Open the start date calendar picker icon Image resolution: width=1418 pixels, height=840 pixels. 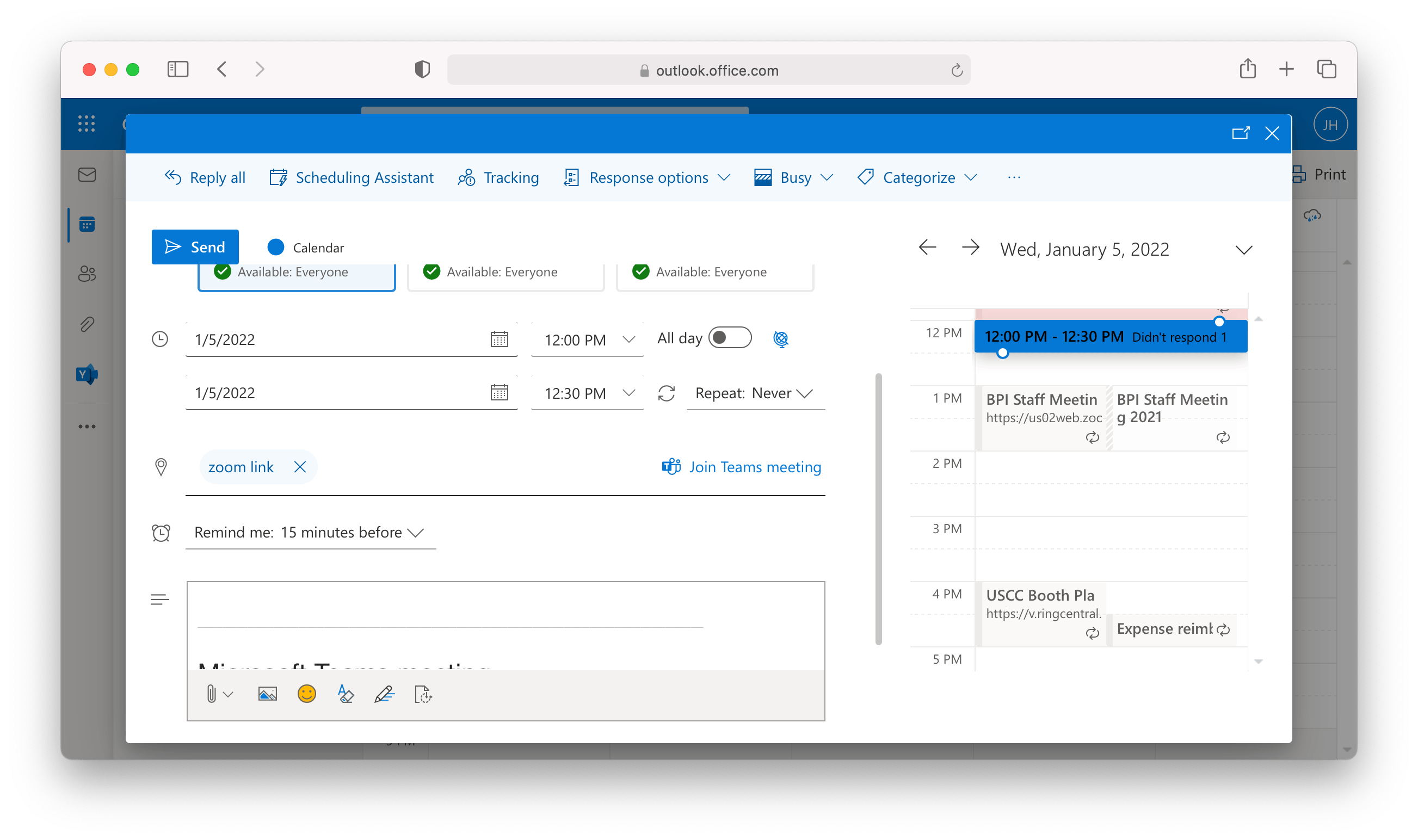pyautogui.click(x=499, y=339)
